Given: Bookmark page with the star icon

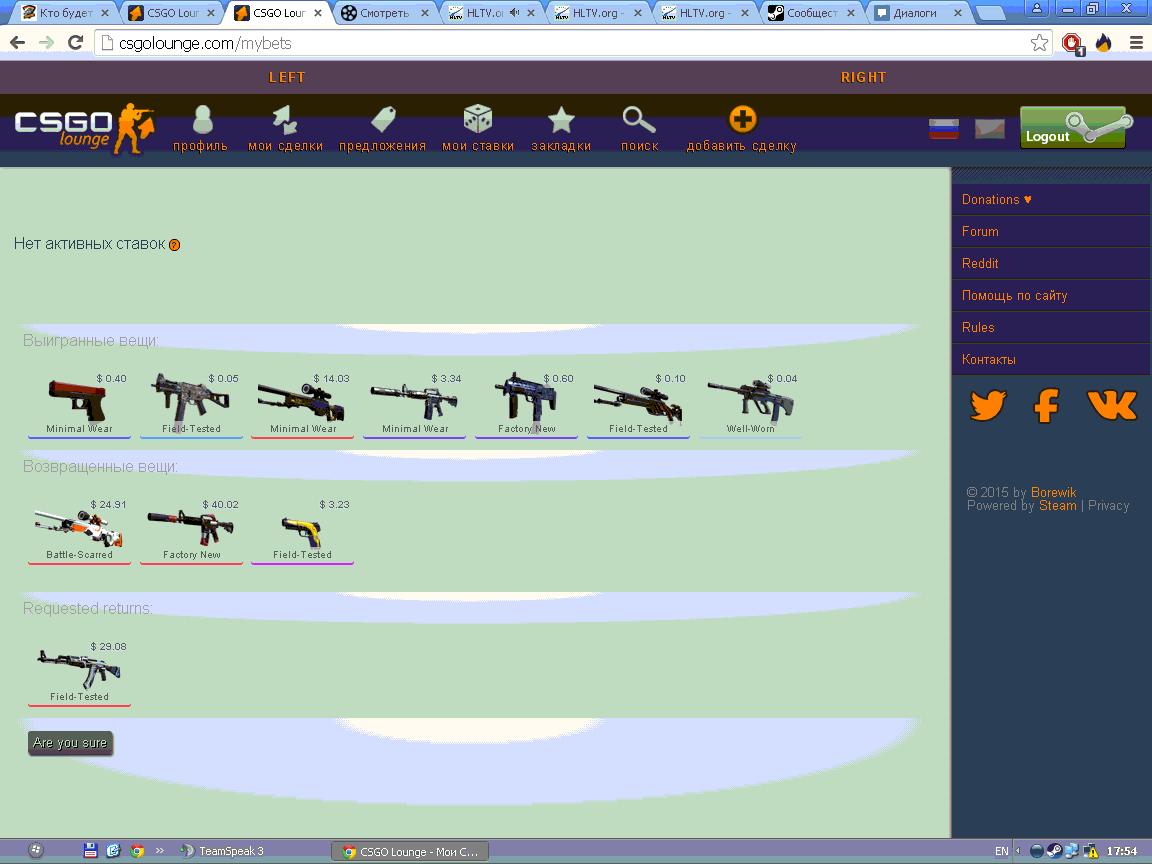Looking at the screenshot, I should (x=1039, y=43).
